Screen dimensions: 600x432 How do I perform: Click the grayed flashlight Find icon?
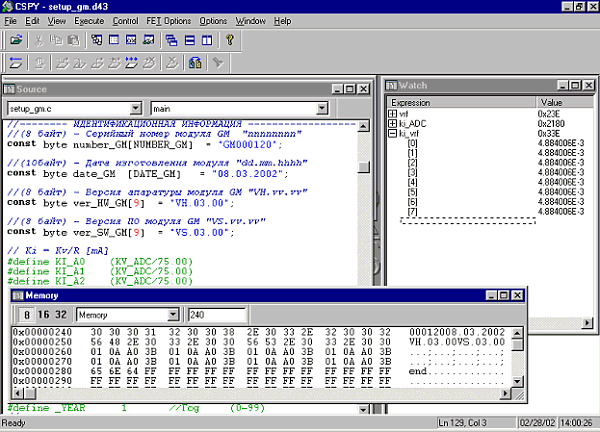218,63
